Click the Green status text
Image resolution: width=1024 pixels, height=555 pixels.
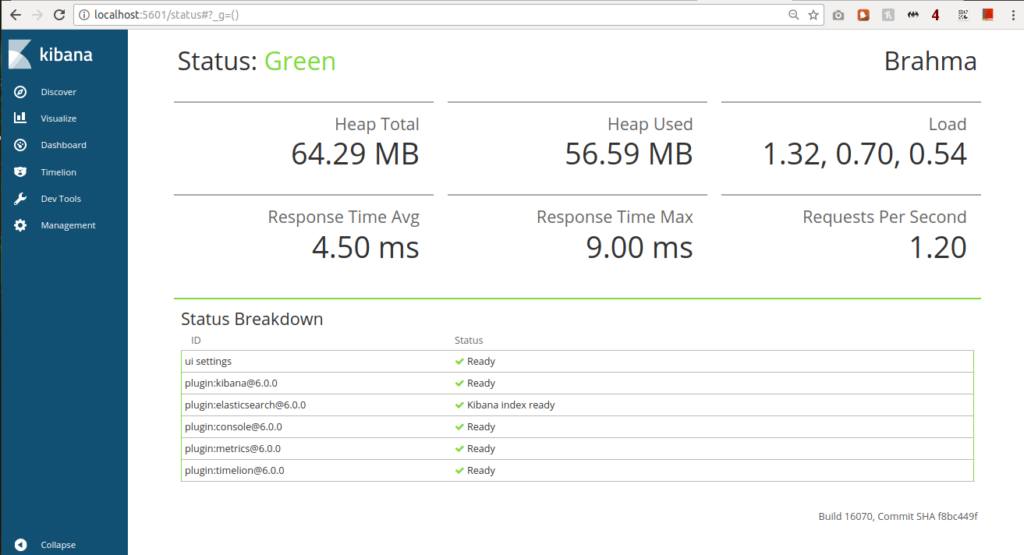tap(300, 61)
